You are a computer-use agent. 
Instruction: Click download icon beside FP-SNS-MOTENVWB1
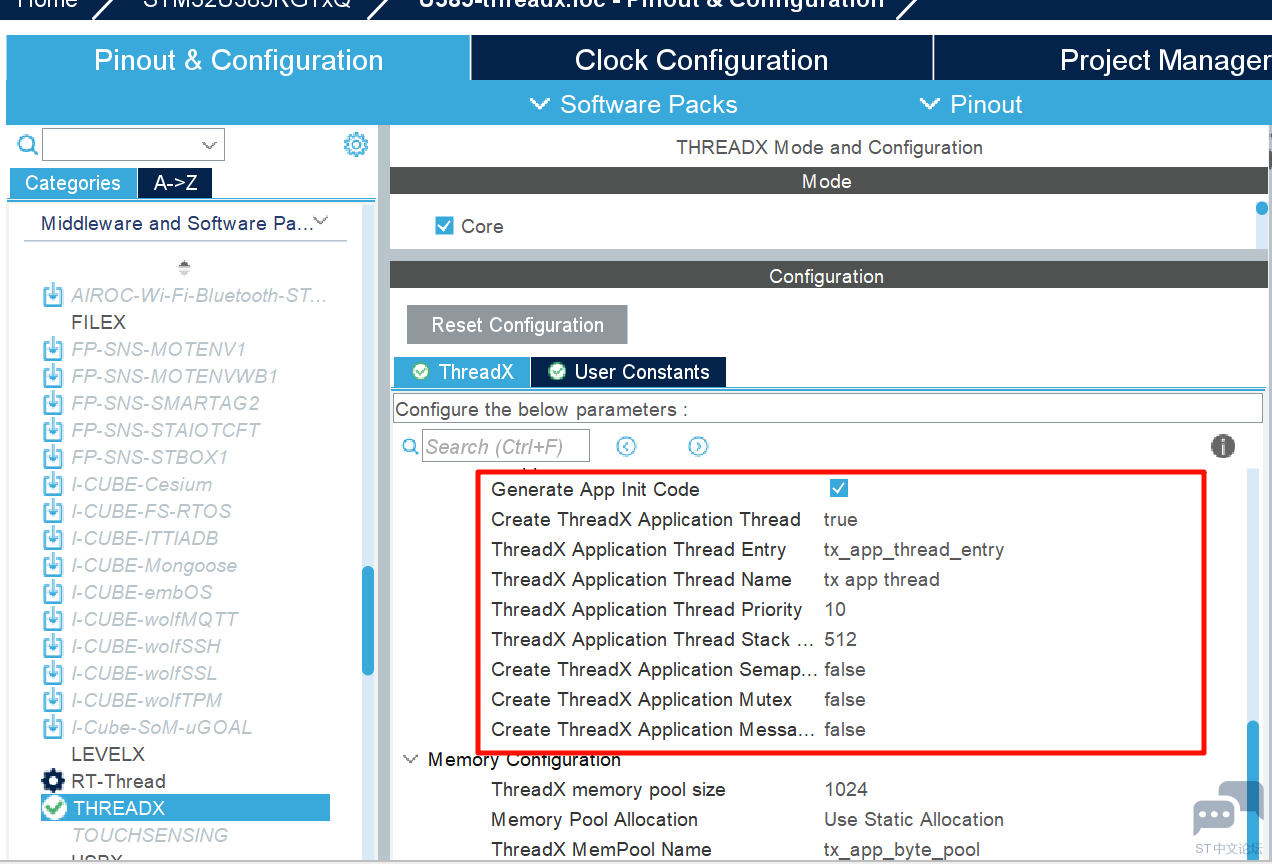coord(52,377)
